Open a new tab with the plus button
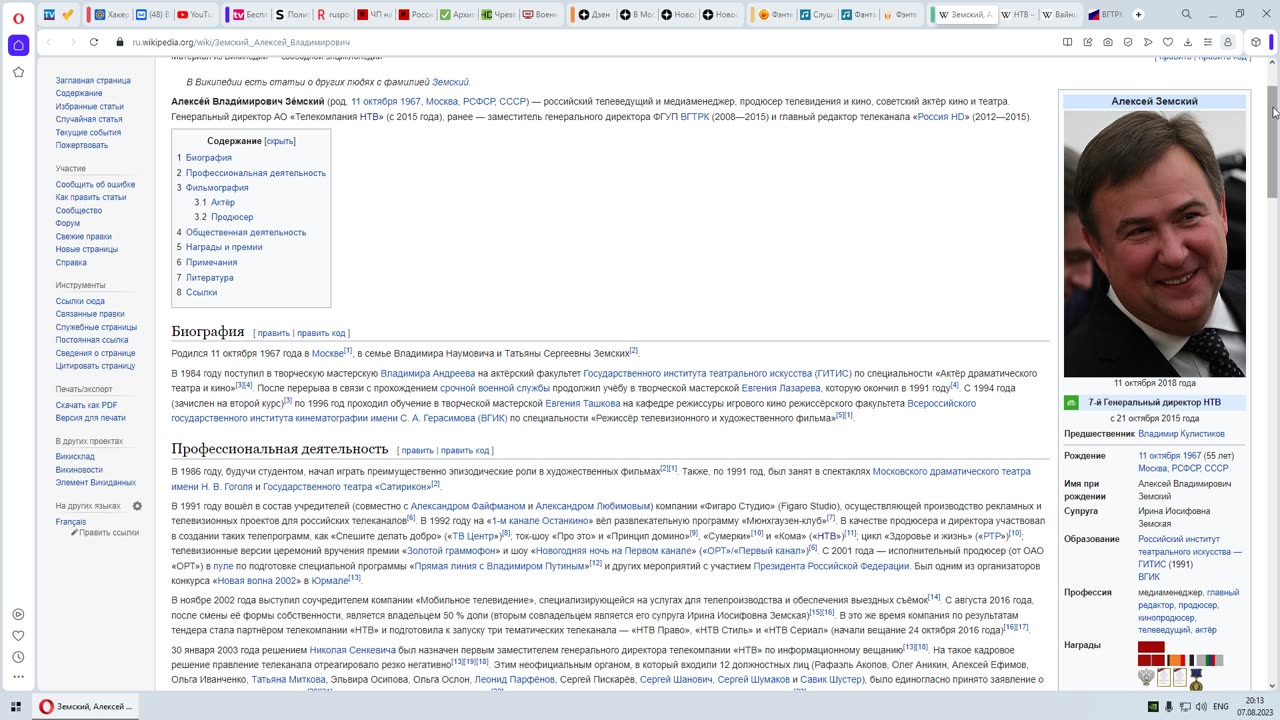 click(x=1138, y=15)
